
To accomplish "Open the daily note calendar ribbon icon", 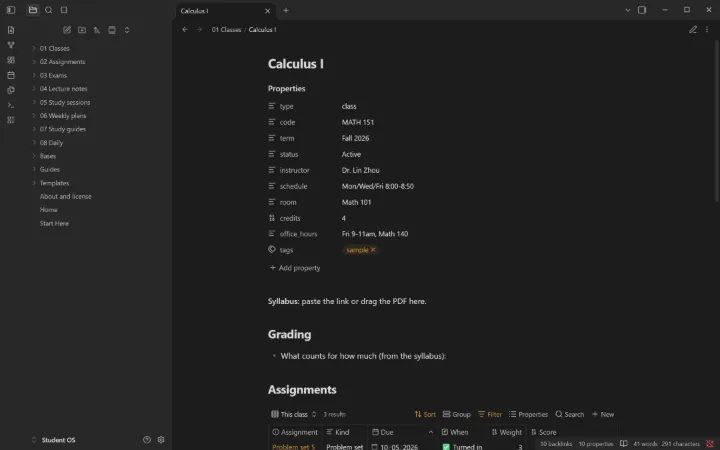I will tap(11, 75).
